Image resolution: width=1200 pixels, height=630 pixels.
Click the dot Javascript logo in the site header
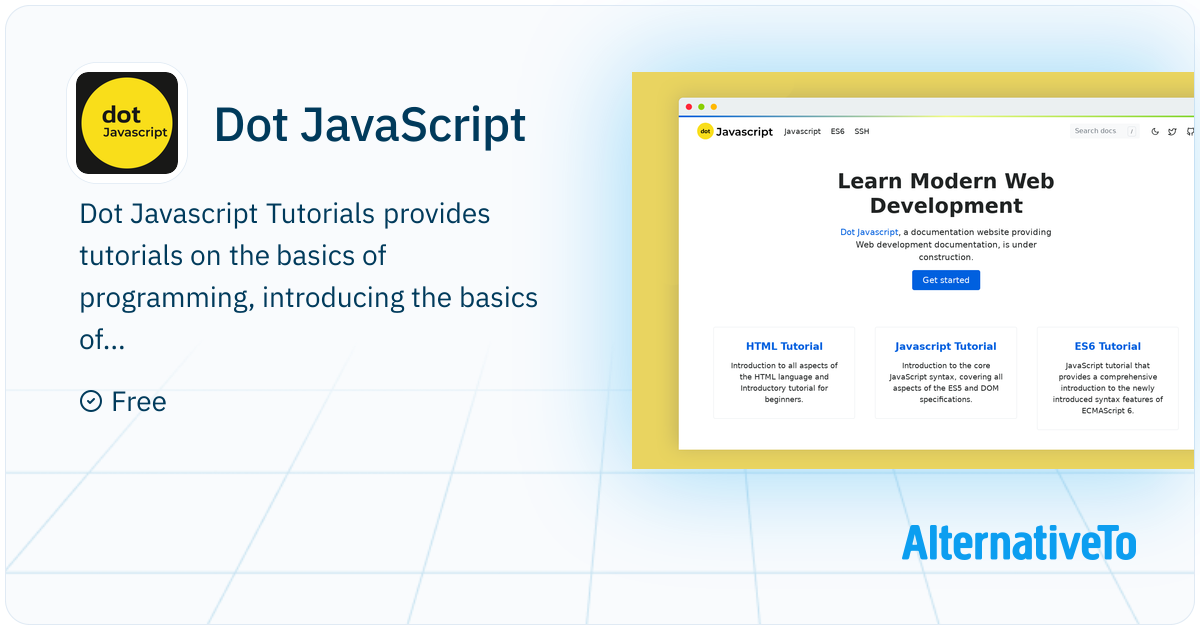pos(735,131)
